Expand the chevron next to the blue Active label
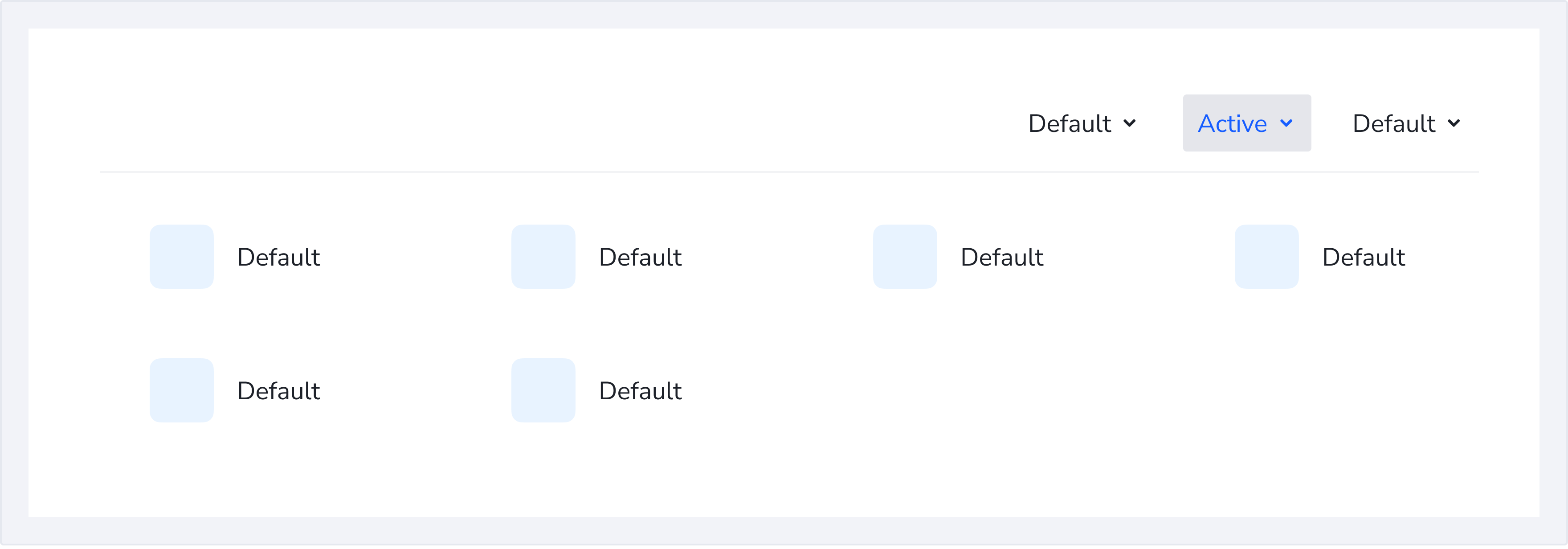The width and height of the screenshot is (1568, 549). pos(1286,123)
